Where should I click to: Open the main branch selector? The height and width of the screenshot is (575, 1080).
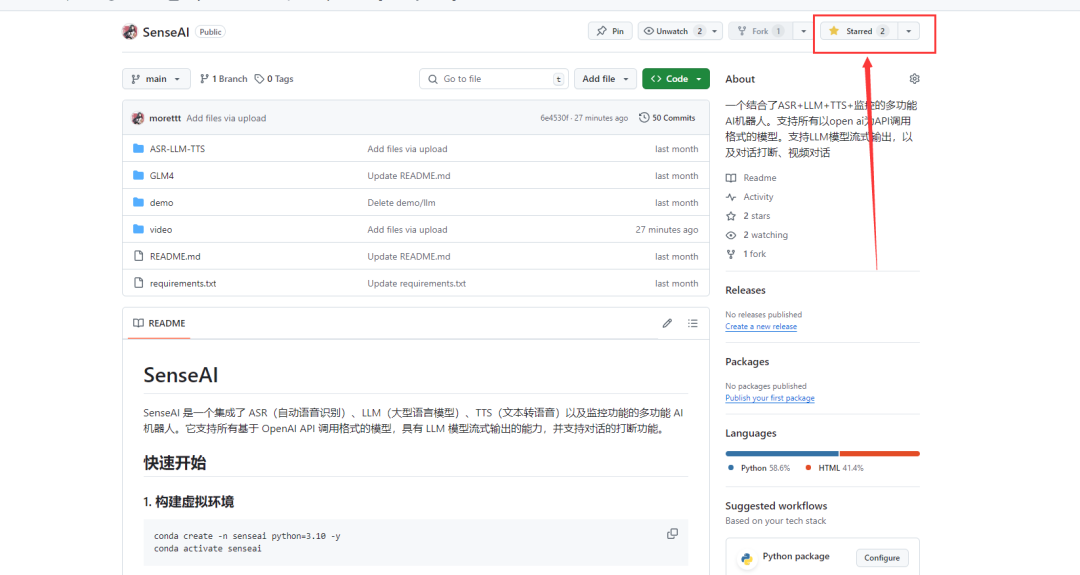156,79
